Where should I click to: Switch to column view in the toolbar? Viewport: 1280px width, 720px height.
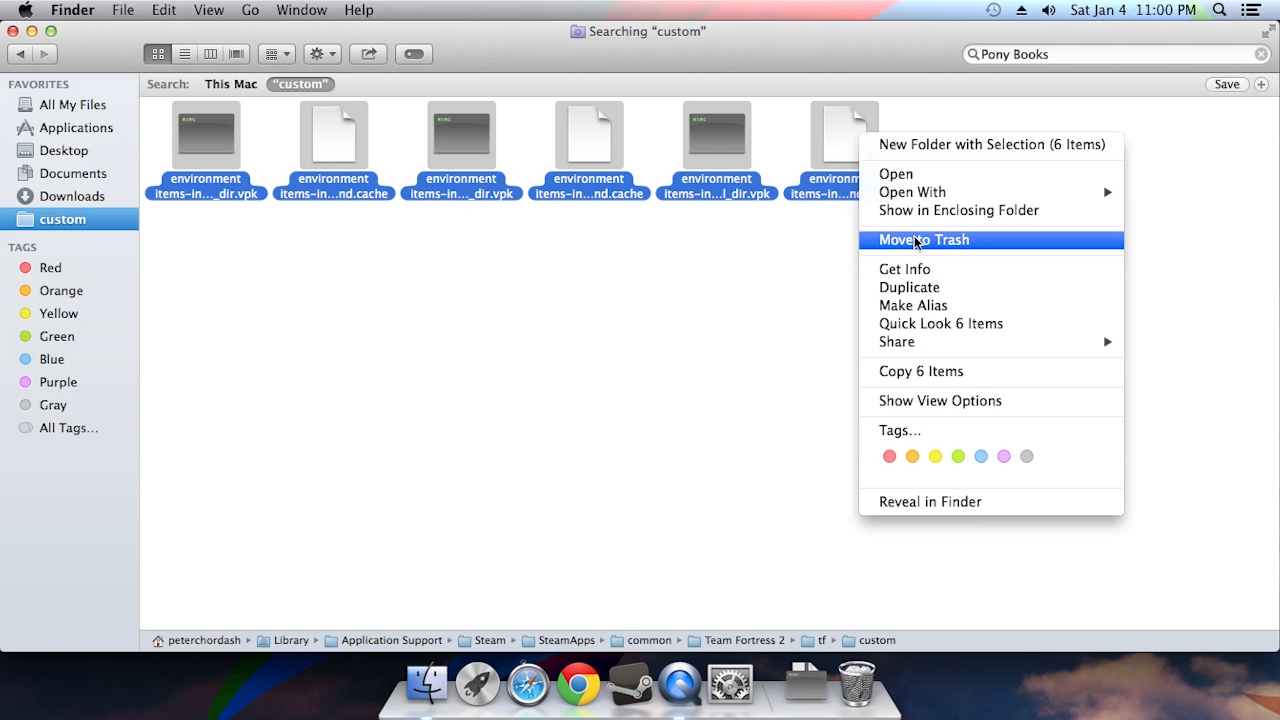[x=210, y=54]
